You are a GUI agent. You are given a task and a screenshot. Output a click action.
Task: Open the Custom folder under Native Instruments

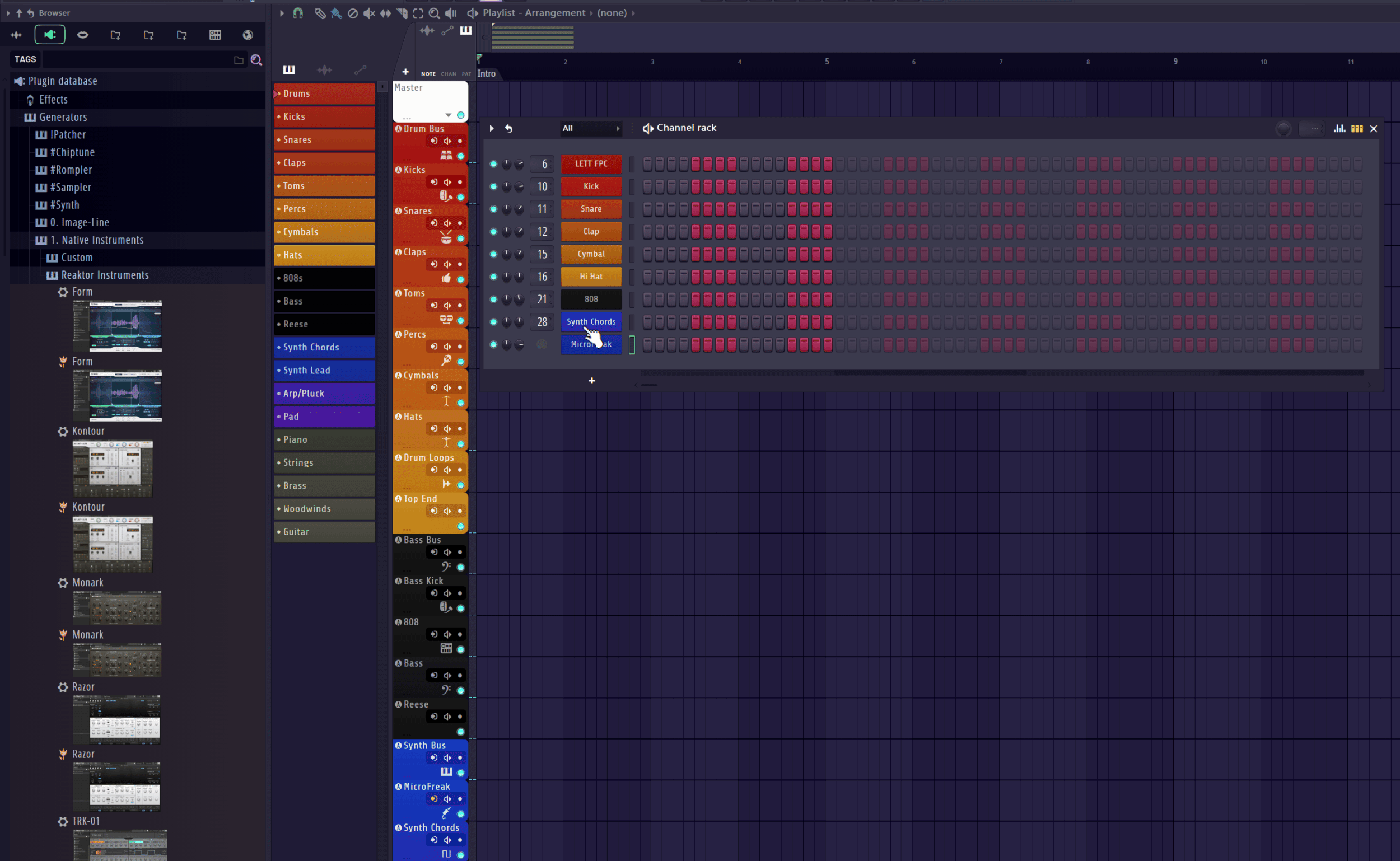coord(77,258)
